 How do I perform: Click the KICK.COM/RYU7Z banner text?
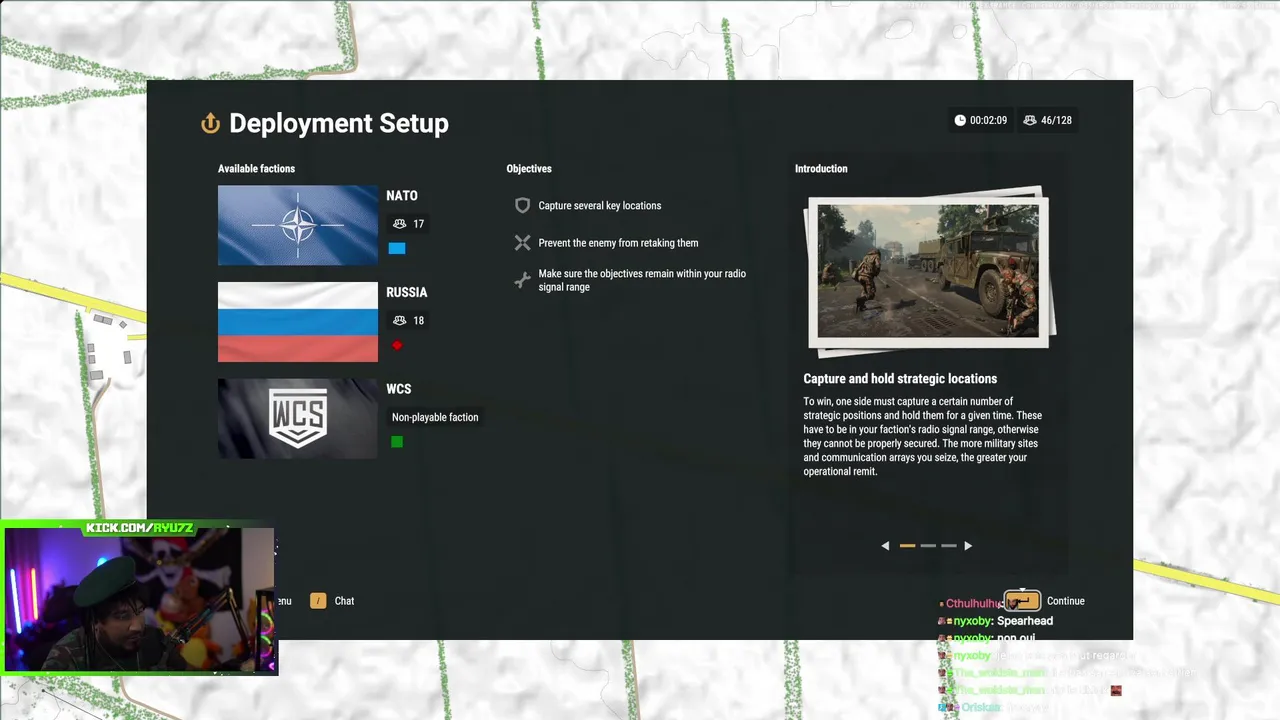[x=140, y=527]
